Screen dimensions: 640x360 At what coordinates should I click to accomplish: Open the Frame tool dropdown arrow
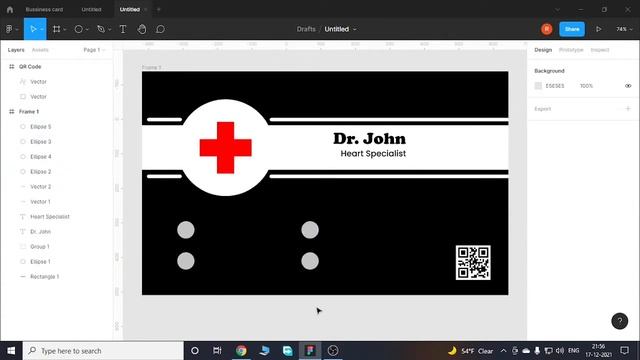tap(65, 29)
